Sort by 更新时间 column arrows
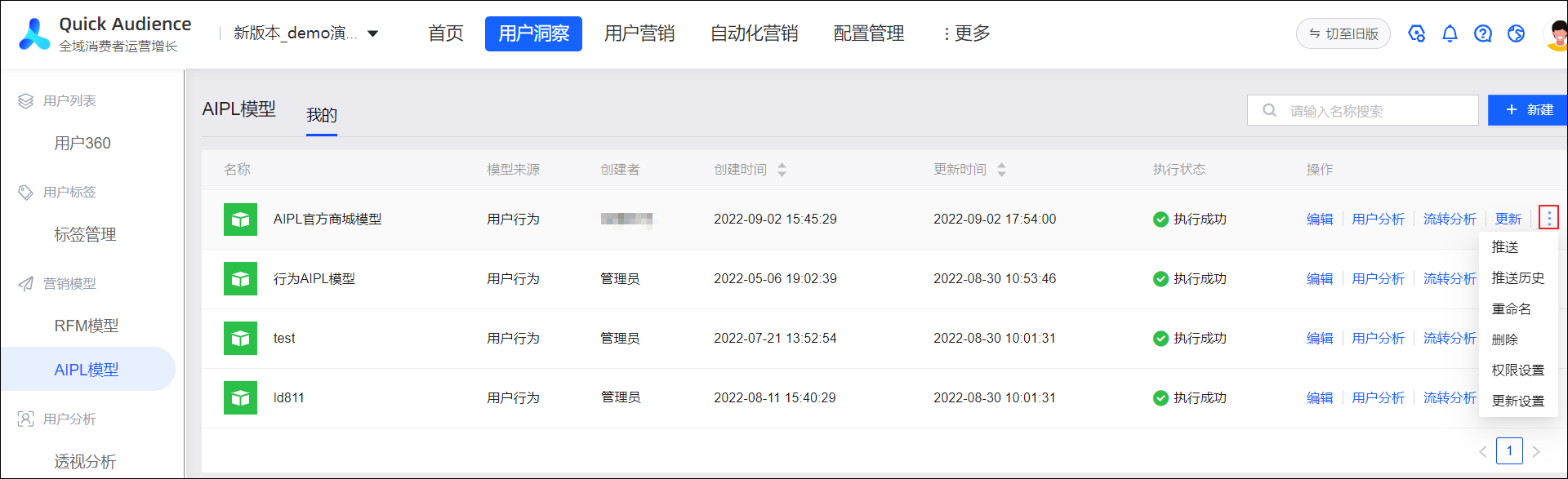This screenshot has height=479, width=1568. 1001,170
